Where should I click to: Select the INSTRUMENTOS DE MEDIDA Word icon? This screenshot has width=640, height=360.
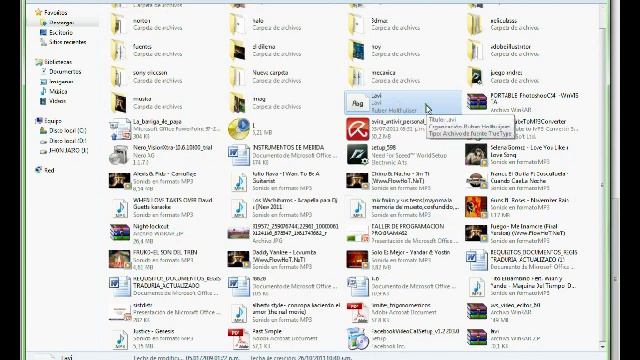pos(238,155)
